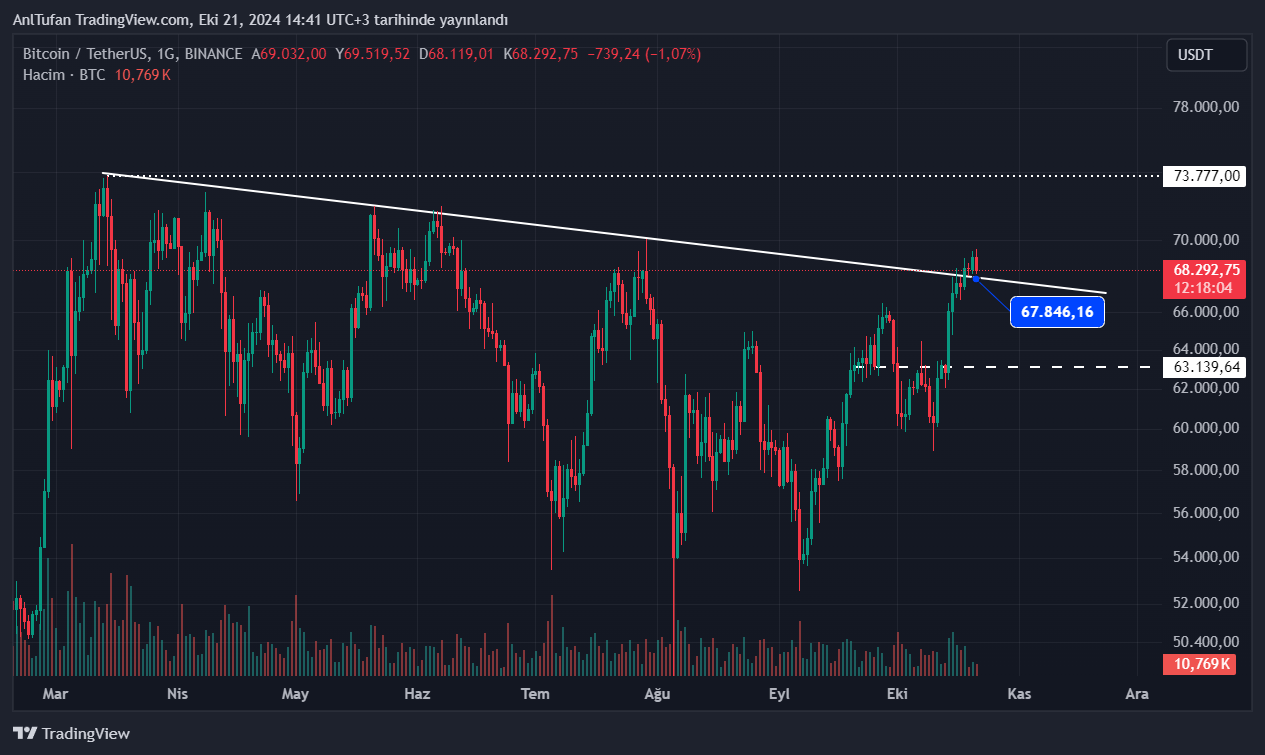1265x755 pixels.
Task: Click the blue 67.846,16 price callout
Action: (x=1057, y=313)
